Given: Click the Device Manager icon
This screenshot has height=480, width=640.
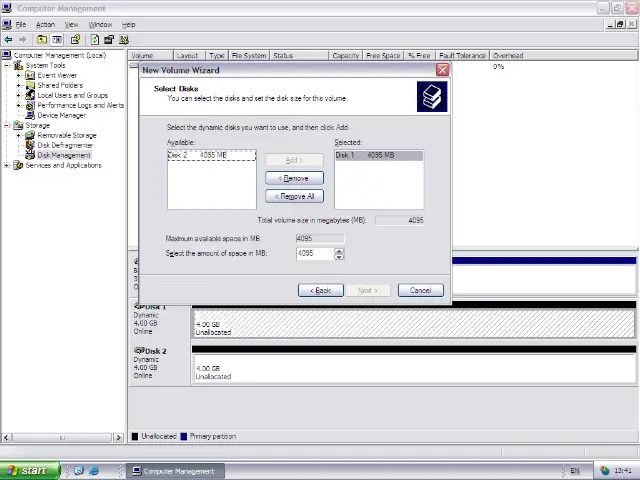Looking at the screenshot, I should 30,115.
